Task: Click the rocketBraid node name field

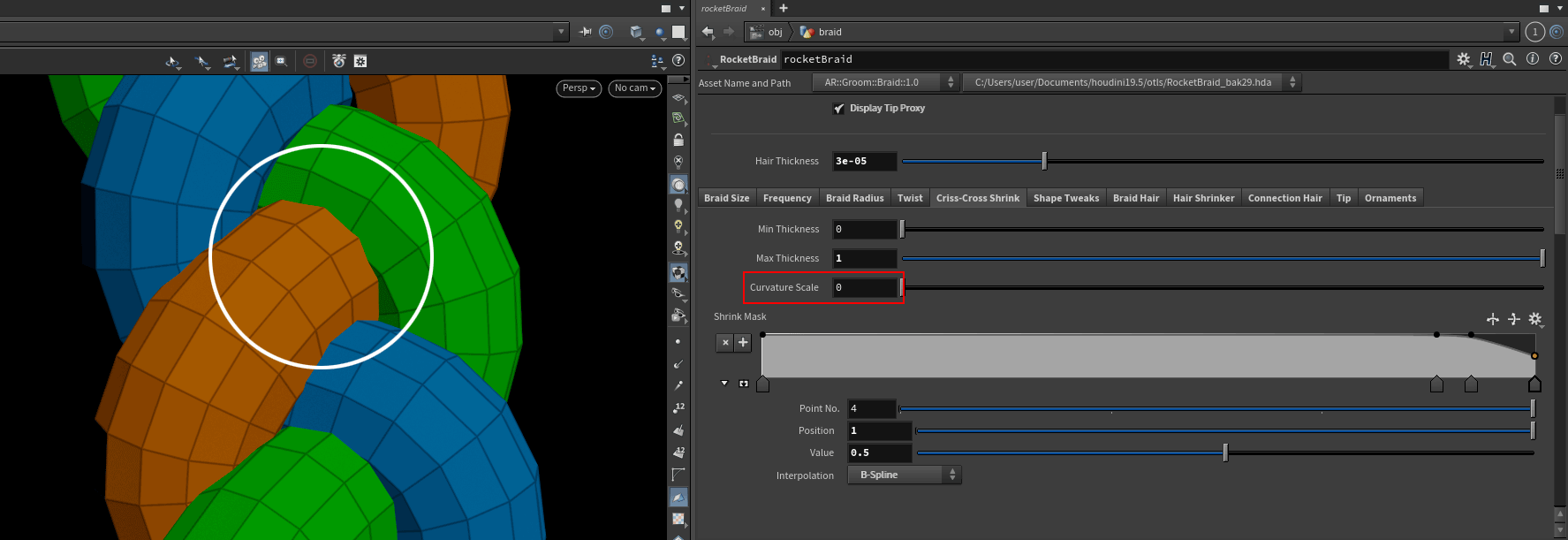Action: coord(1115,59)
